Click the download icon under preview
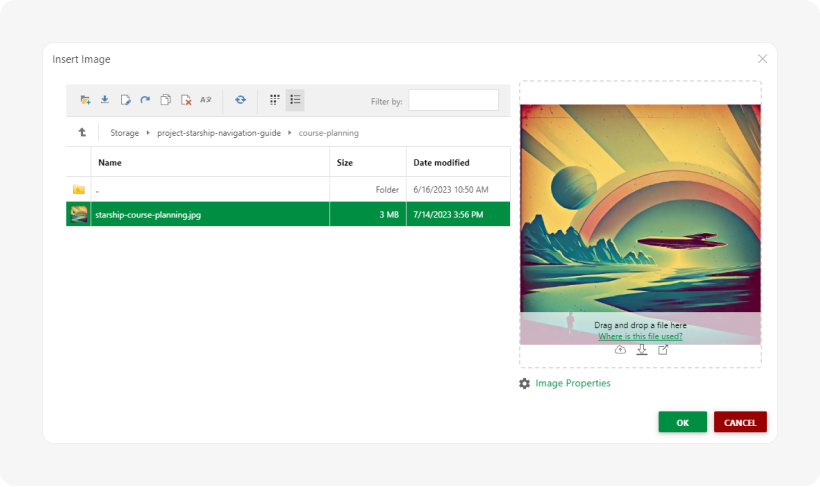This screenshot has width=820, height=487. tap(642, 350)
